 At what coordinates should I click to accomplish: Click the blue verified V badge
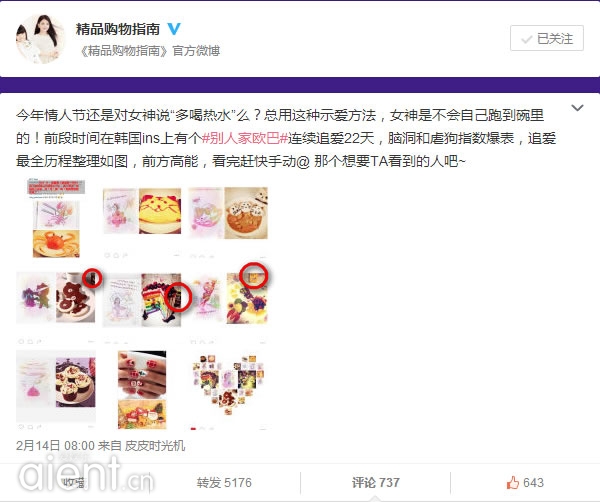[x=174, y=29]
